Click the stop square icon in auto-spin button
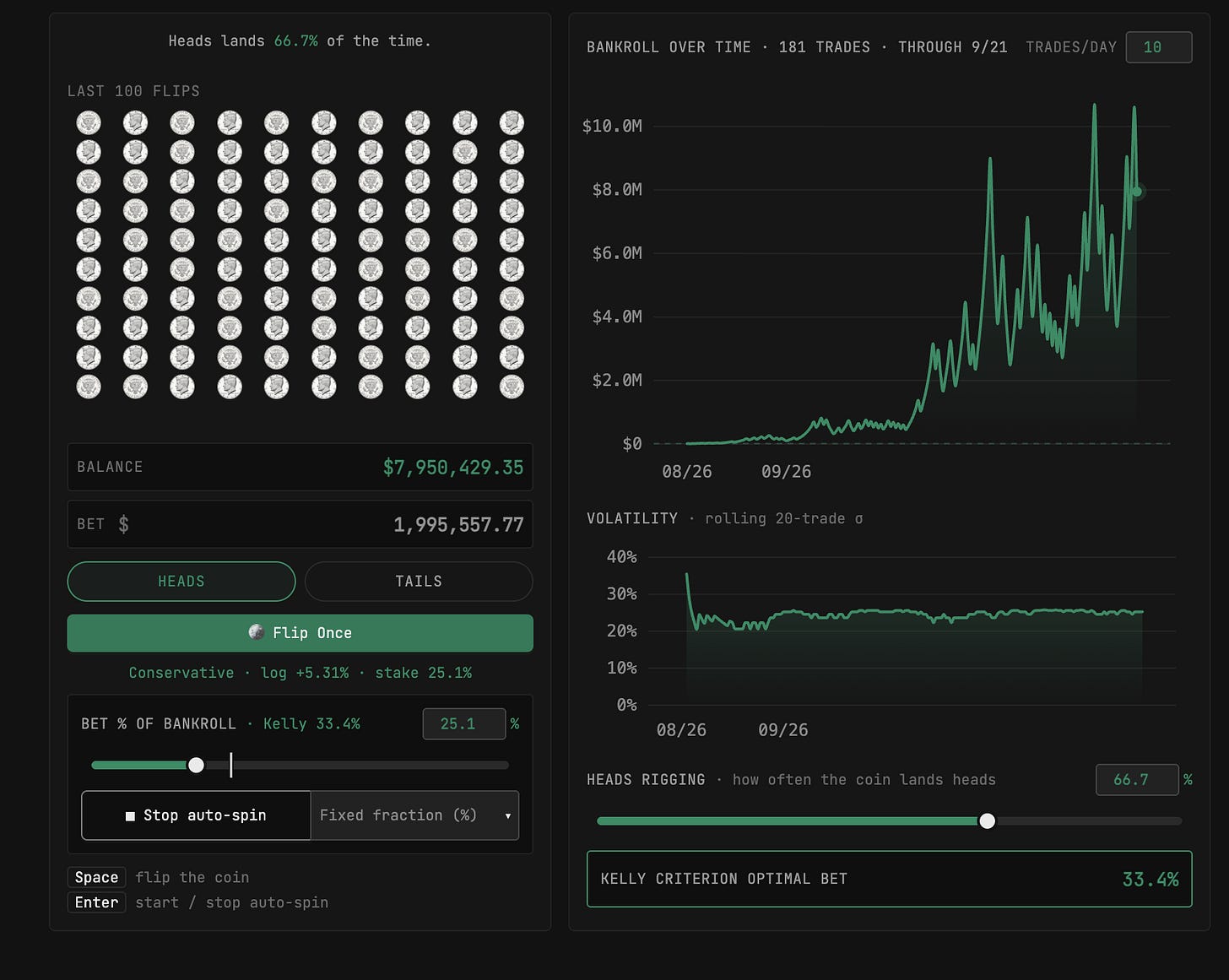Image resolution: width=1229 pixels, height=980 pixels. coord(130,815)
